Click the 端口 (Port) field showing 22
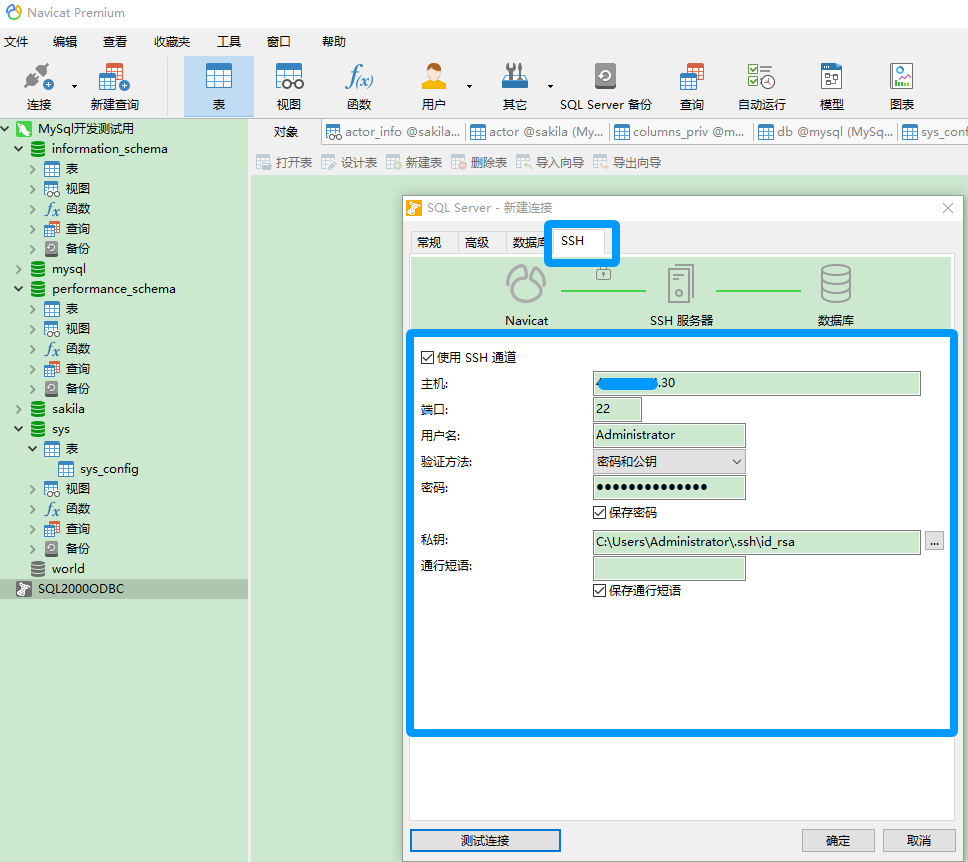 click(x=617, y=409)
